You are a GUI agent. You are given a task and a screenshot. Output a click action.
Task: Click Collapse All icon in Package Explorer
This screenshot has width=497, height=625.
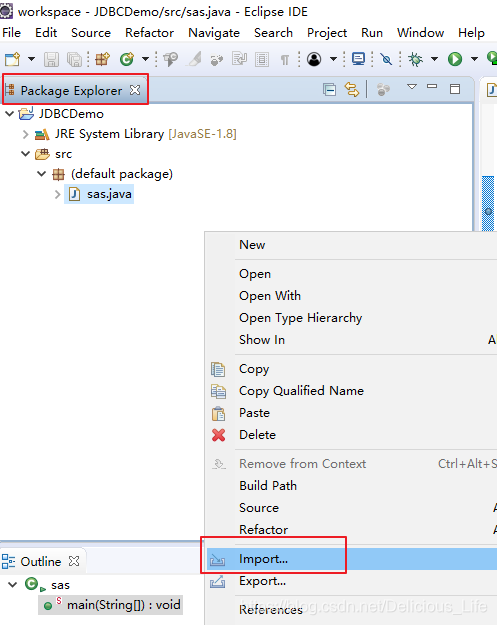point(330,90)
